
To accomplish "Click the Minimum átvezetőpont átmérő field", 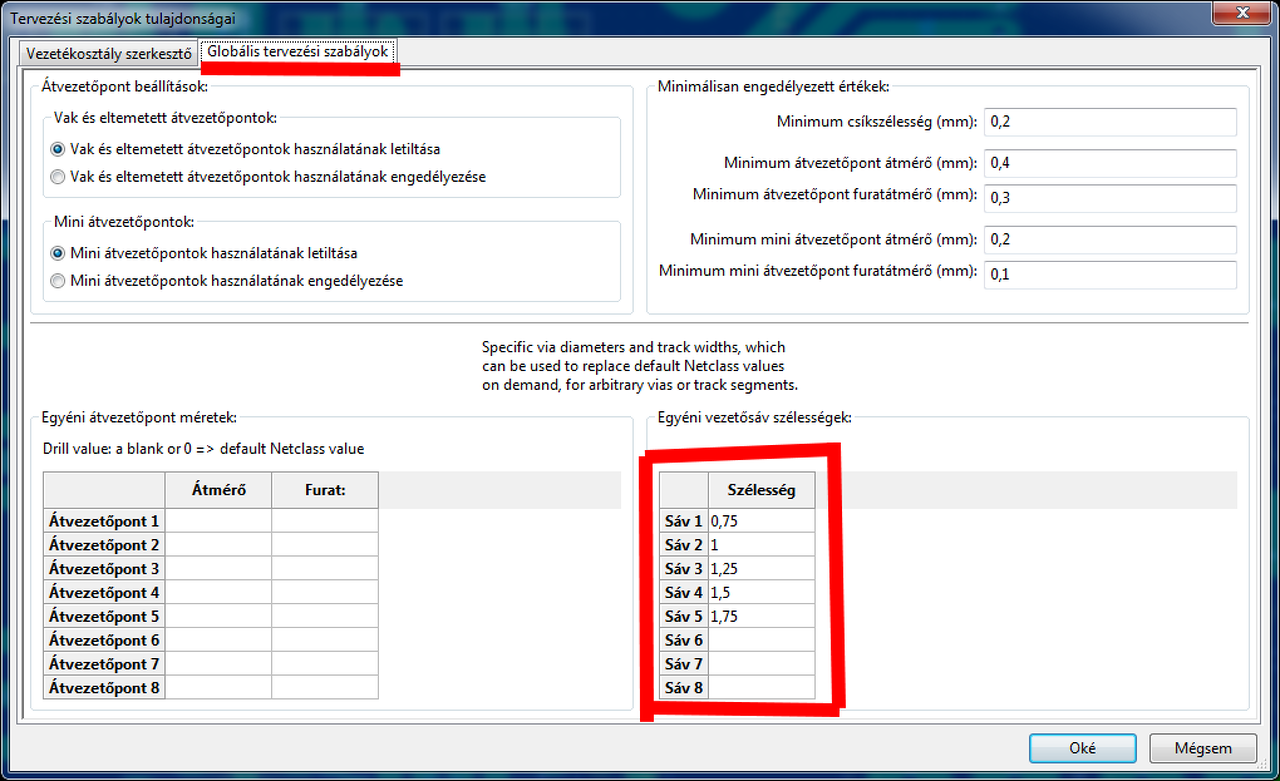I will click(x=1111, y=163).
